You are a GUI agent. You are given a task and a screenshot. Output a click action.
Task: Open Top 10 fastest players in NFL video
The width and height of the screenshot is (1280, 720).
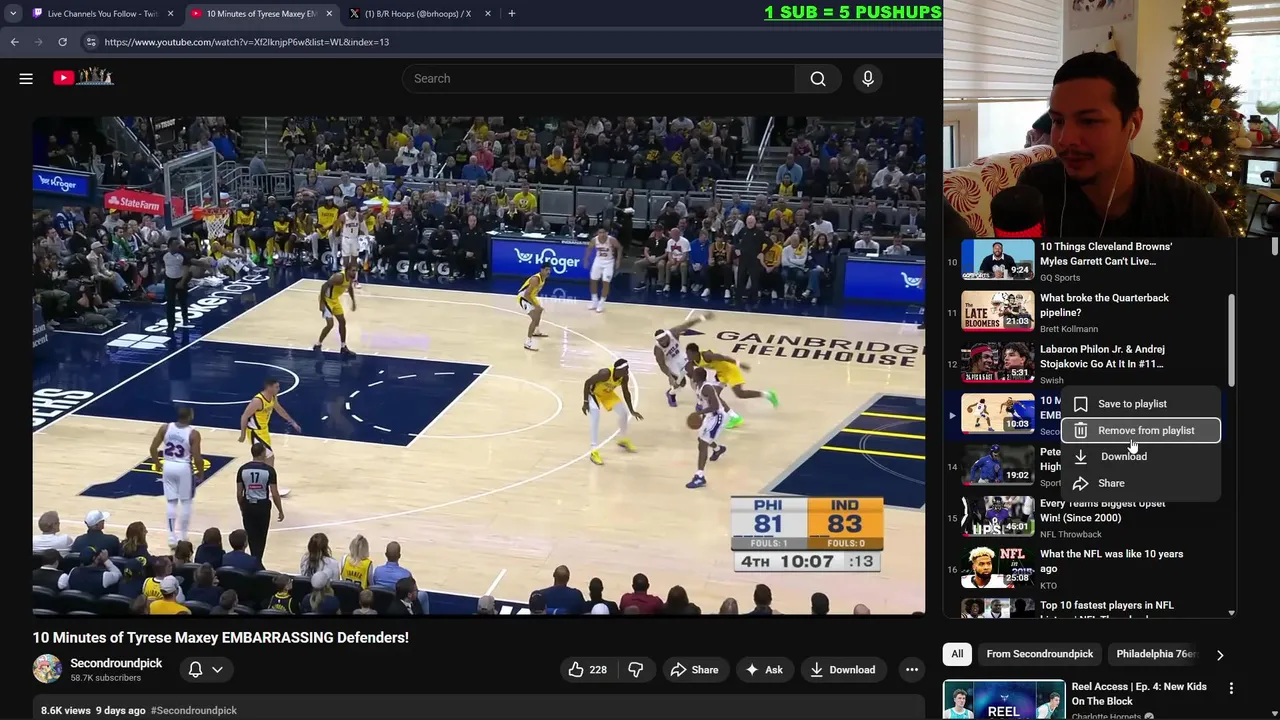(1106, 606)
